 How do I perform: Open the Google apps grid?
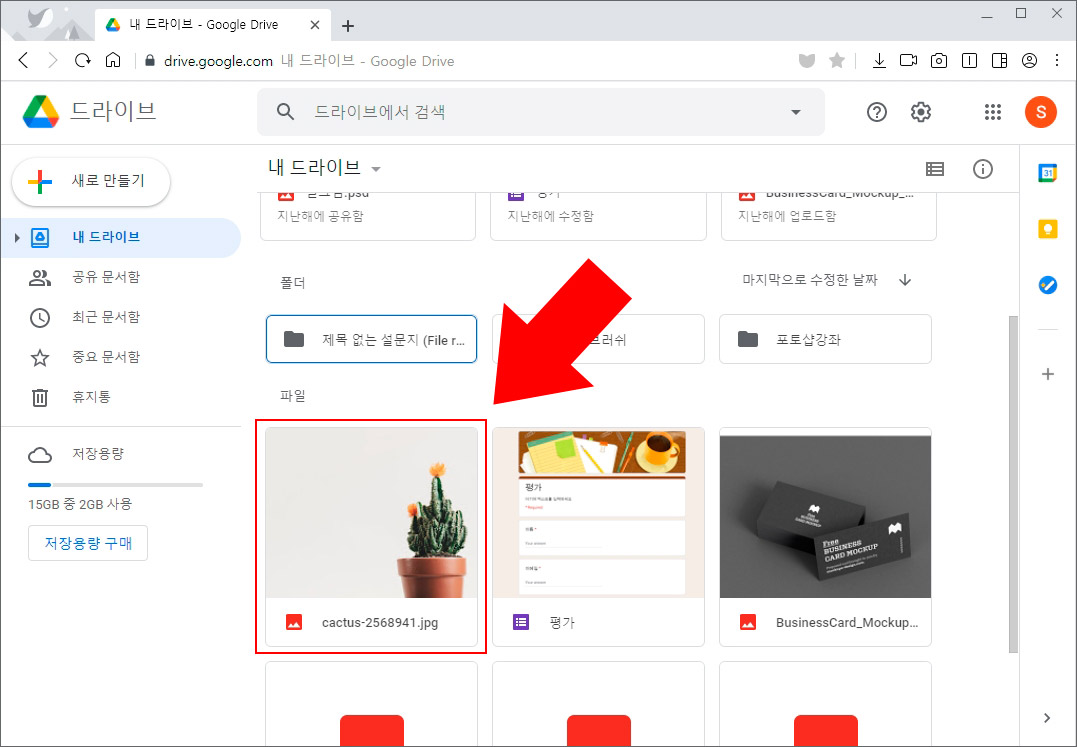click(993, 112)
